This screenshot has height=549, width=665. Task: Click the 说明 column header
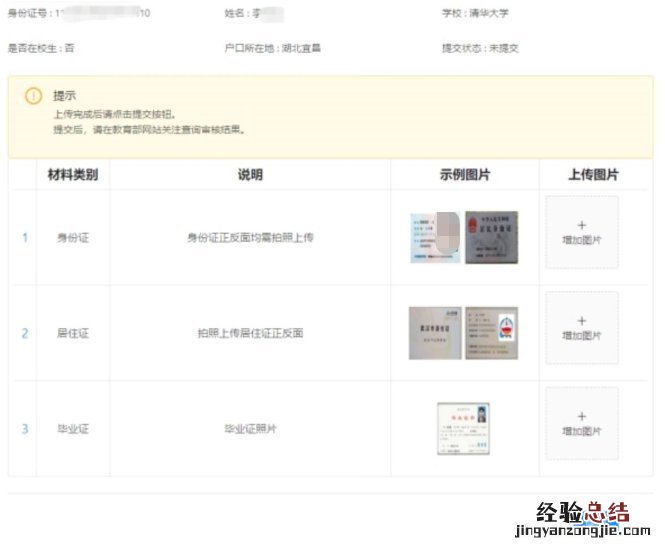click(x=250, y=175)
